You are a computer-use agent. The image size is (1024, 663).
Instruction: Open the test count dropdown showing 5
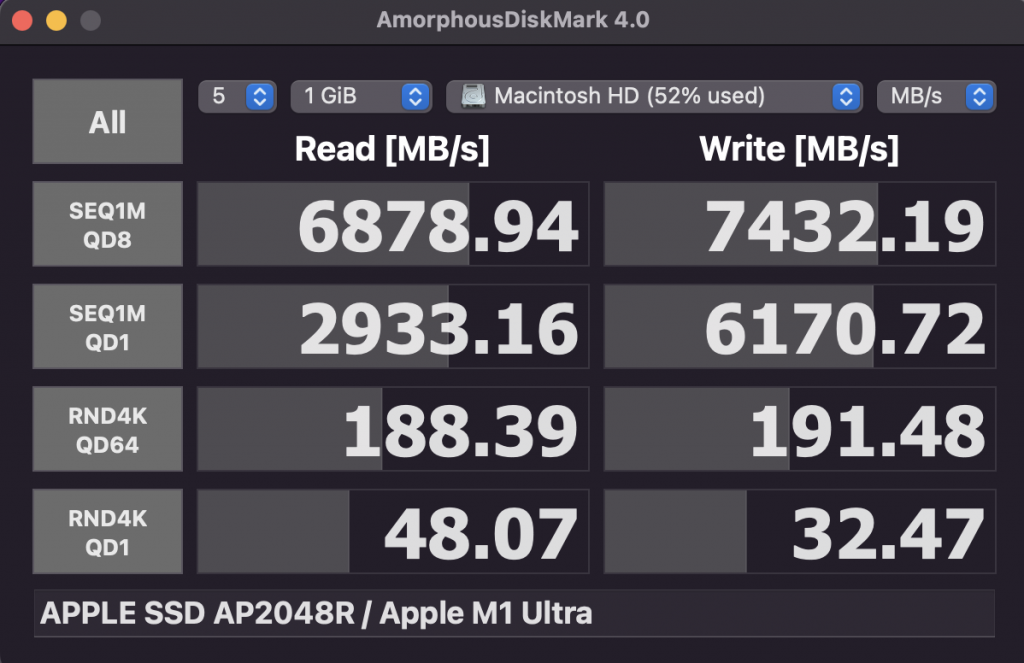coord(237,96)
